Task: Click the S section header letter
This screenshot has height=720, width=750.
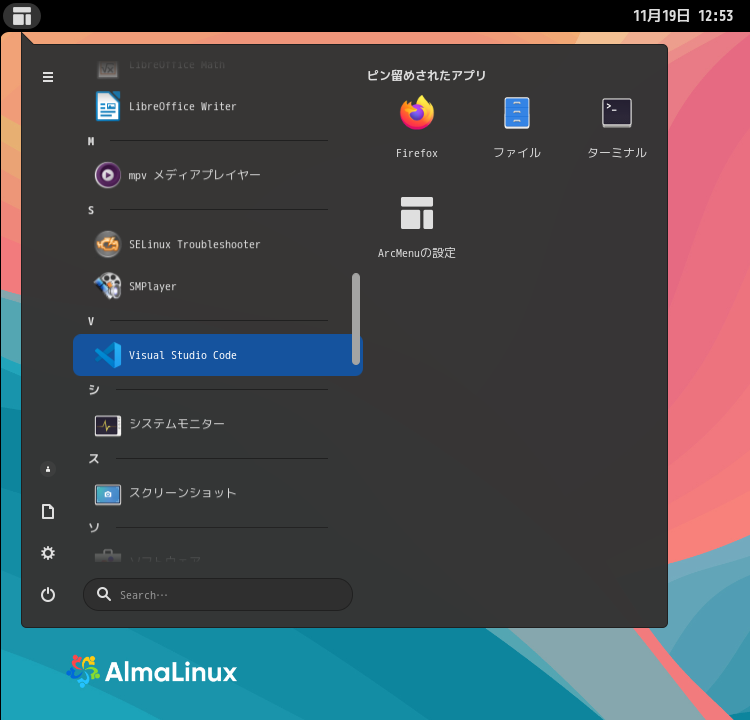Action: 91,210
